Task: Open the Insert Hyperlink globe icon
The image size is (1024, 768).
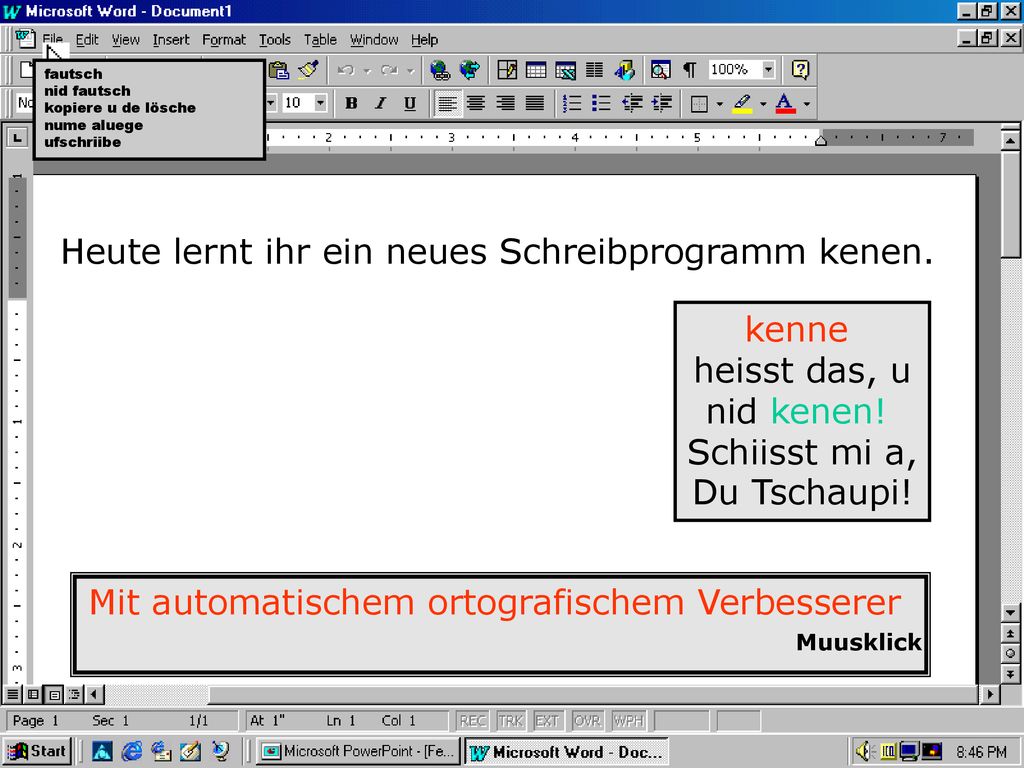Action: click(x=440, y=70)
